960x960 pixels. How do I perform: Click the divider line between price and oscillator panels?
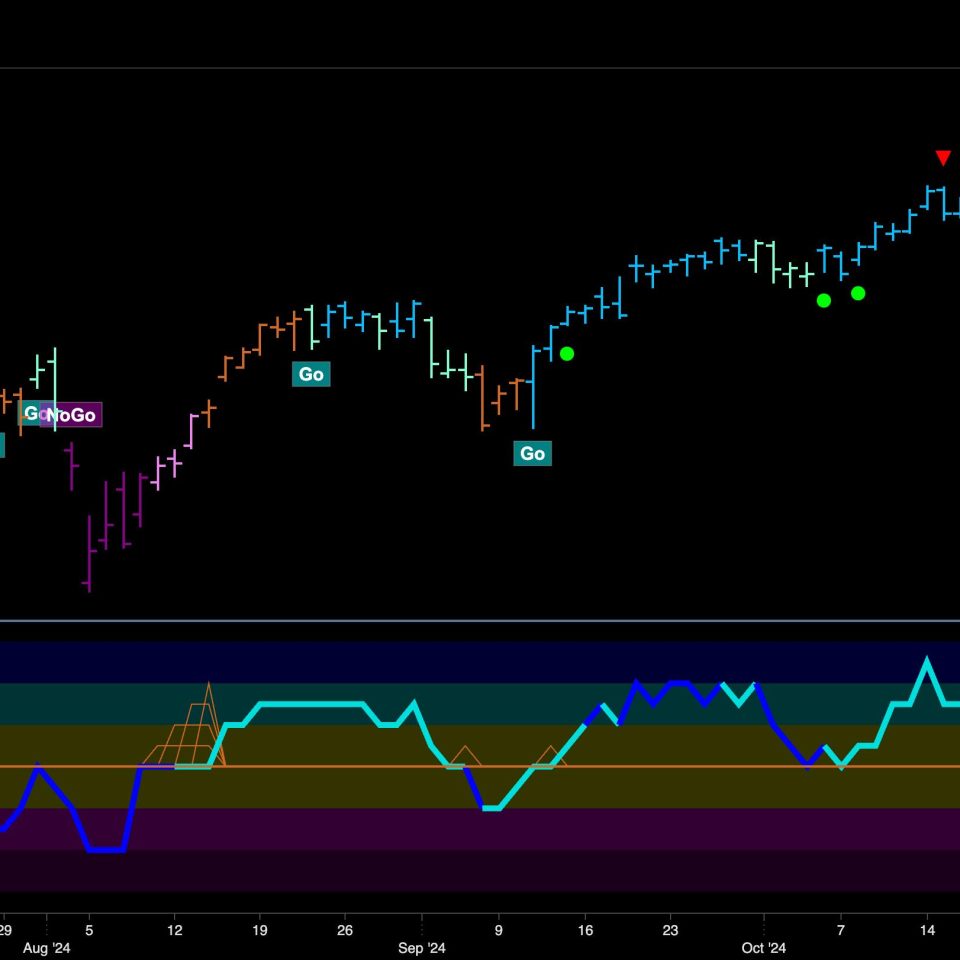click(480, 621)
